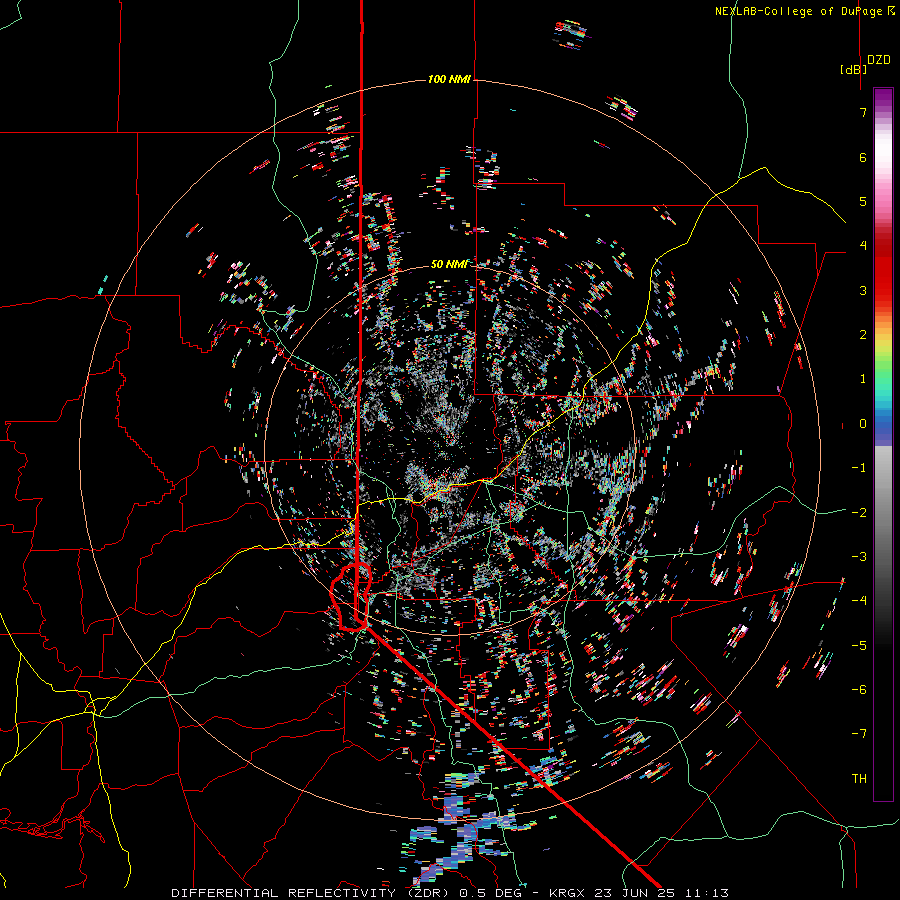Click the 4 value on the scale
The width and height of the screenshot is (900, 900).
tap(863, 246)
